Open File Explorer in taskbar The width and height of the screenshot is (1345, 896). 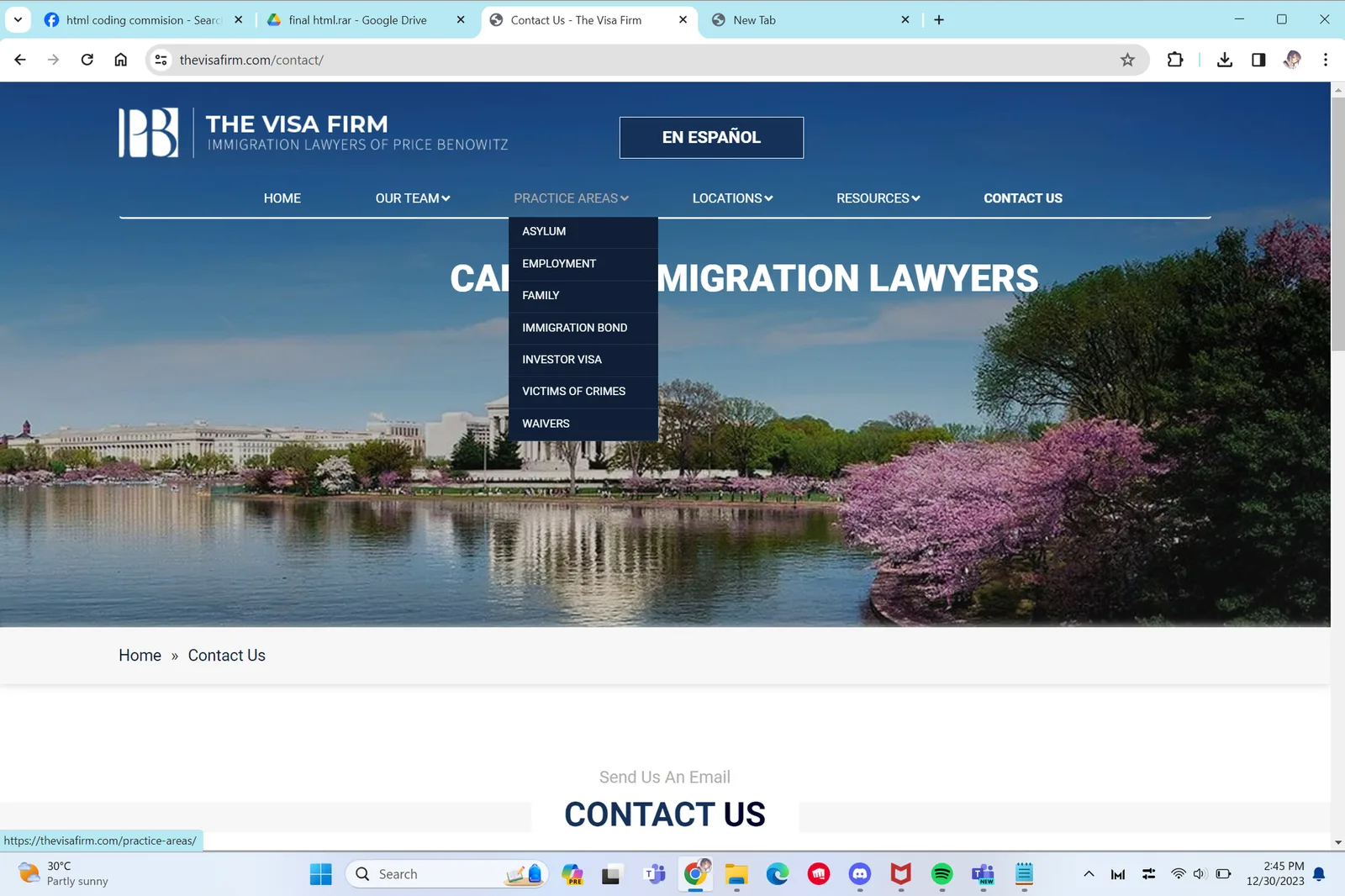point(736,874)
